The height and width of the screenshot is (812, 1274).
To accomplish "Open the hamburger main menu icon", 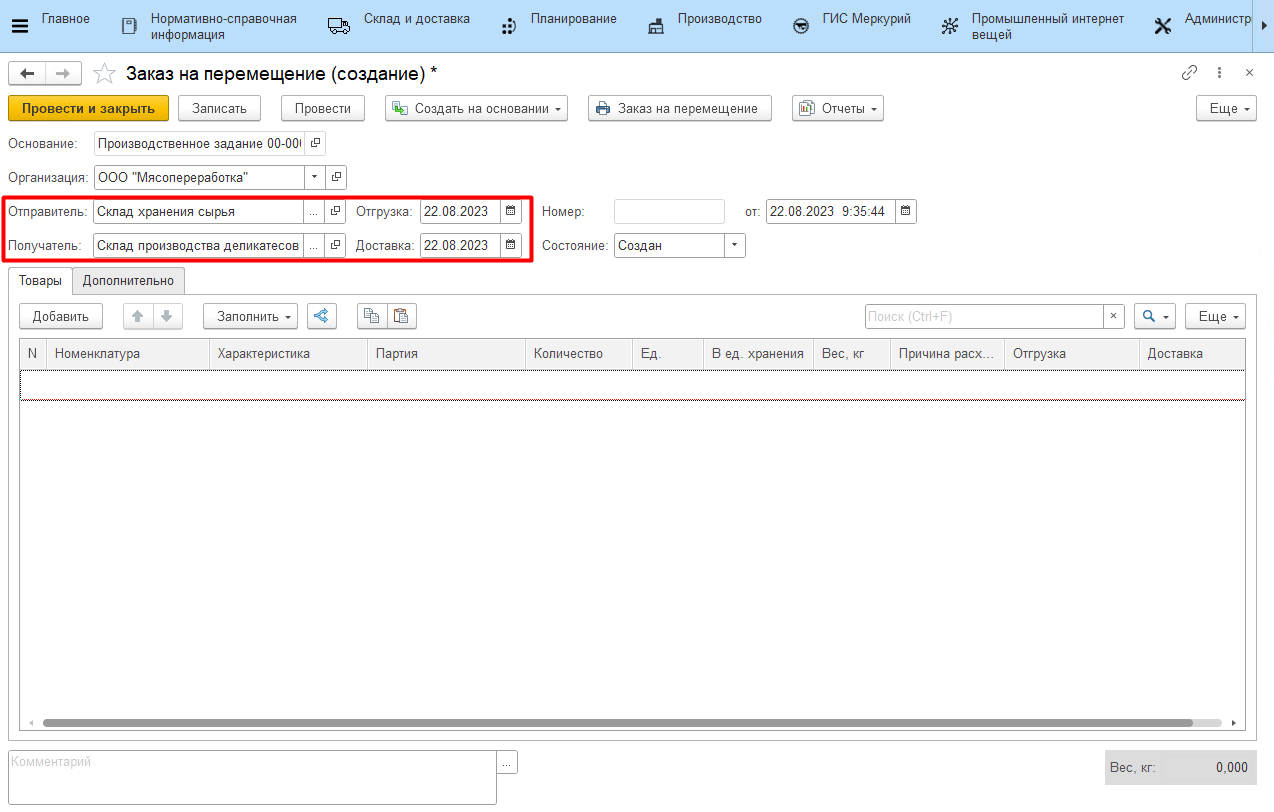I will coord(19,26).
